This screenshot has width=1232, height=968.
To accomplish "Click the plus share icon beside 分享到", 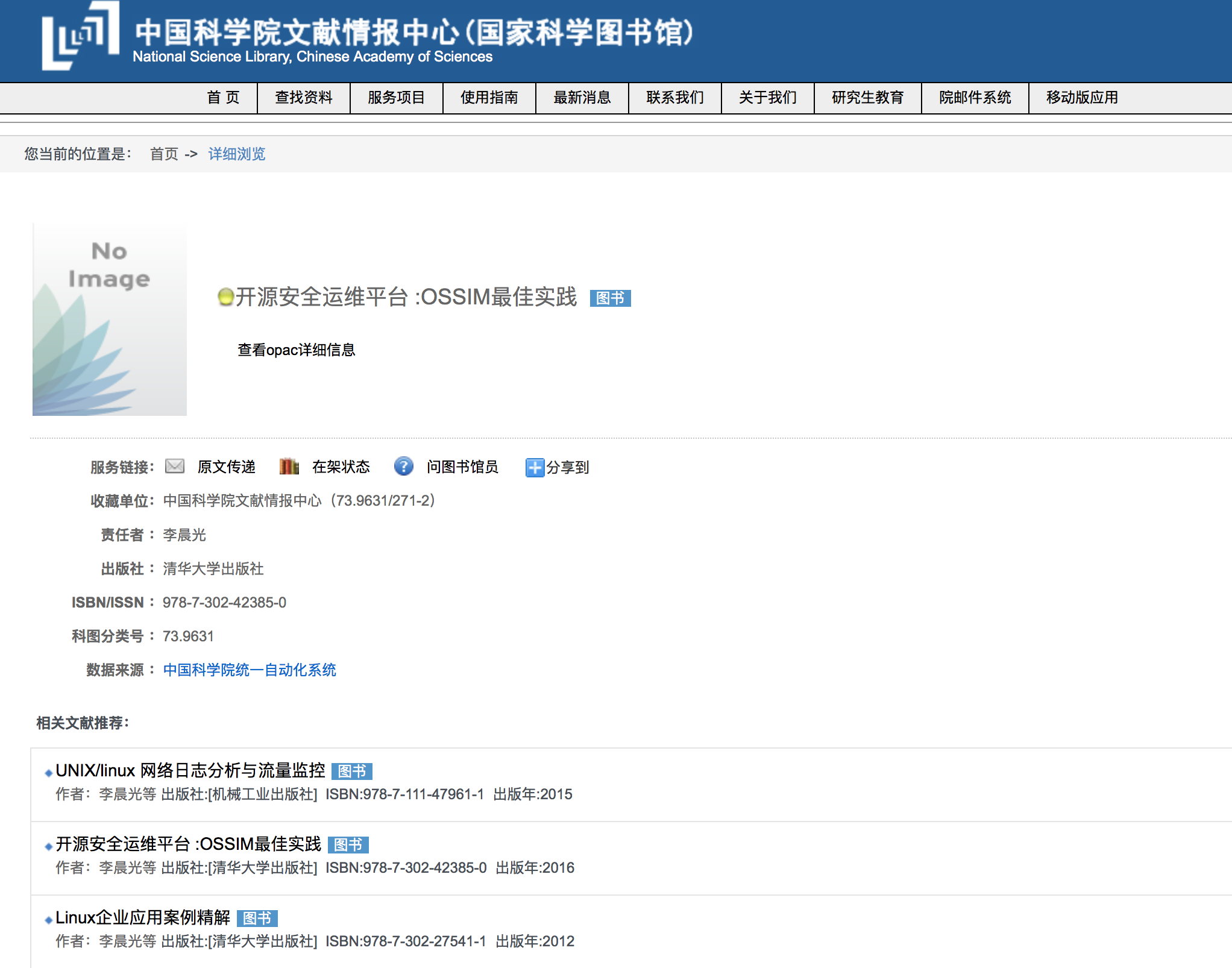I will click(x=535, y=467).
